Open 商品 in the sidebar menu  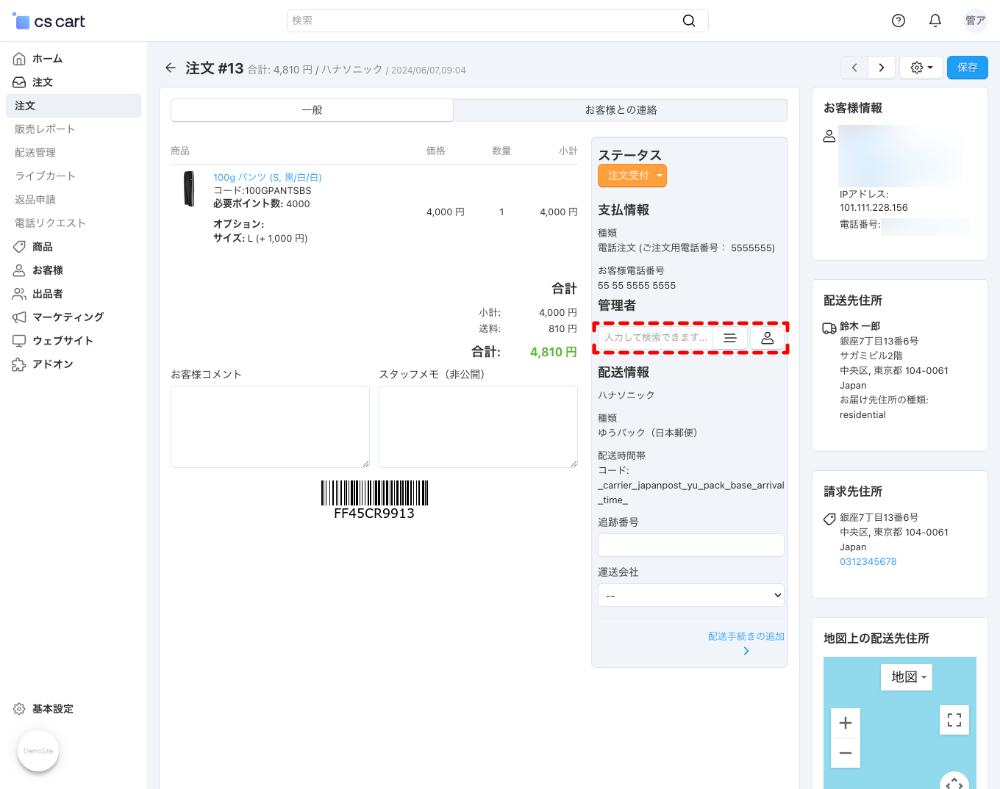coord(42,246)
